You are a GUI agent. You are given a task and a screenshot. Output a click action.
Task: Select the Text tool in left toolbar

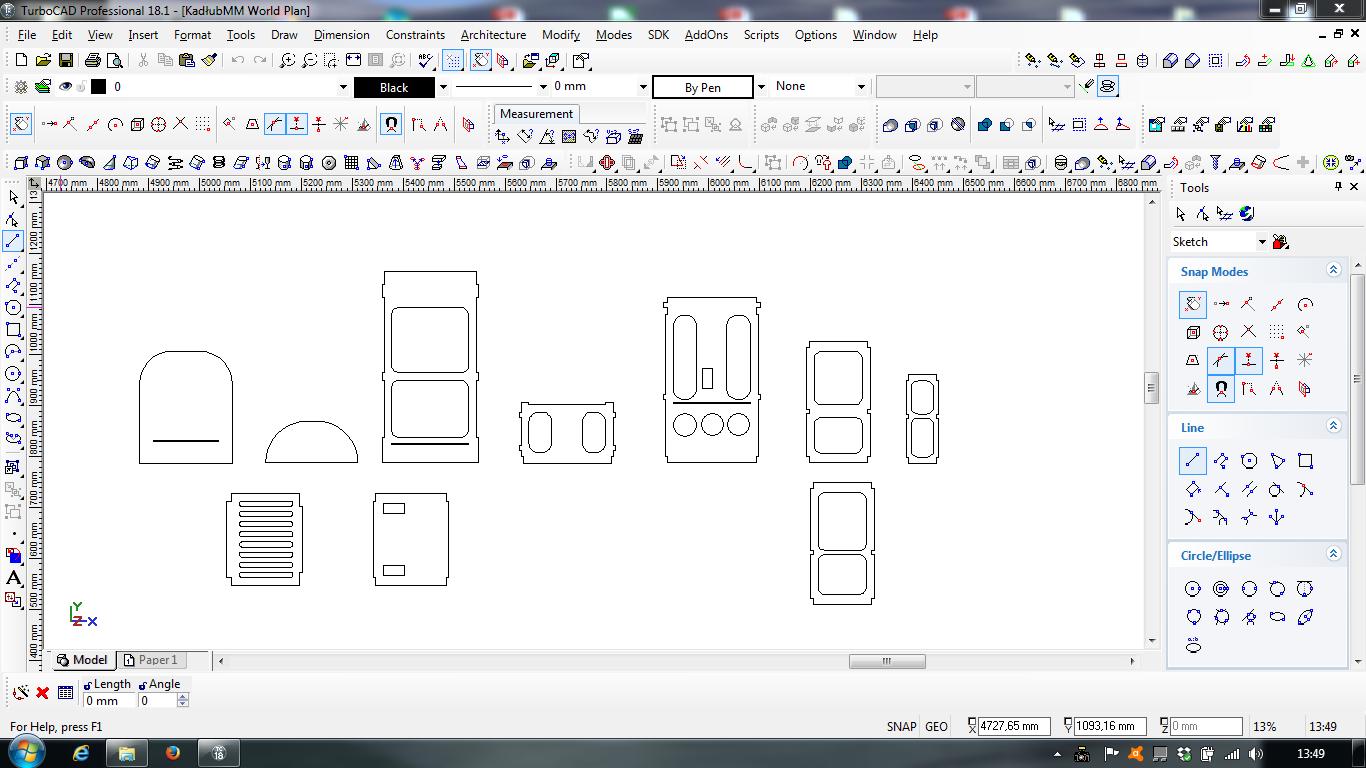pyautogui.click(x=13, y=578)
